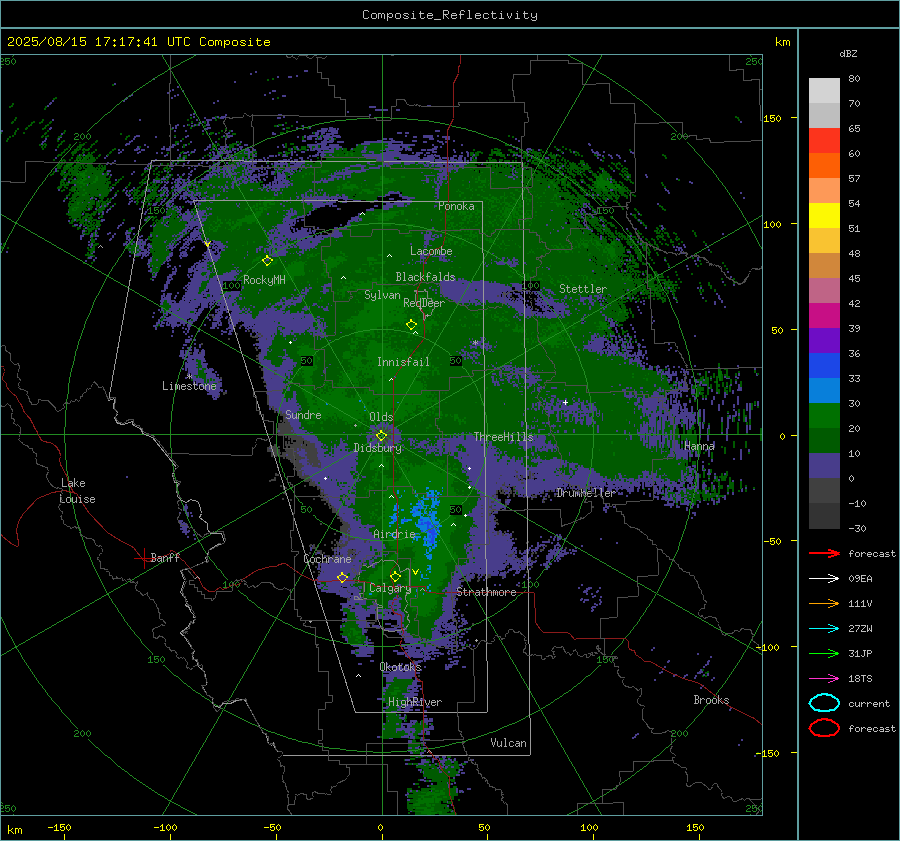Click the Airdrie city label
The image size is (900, 841).
click(x=394, y=534)
